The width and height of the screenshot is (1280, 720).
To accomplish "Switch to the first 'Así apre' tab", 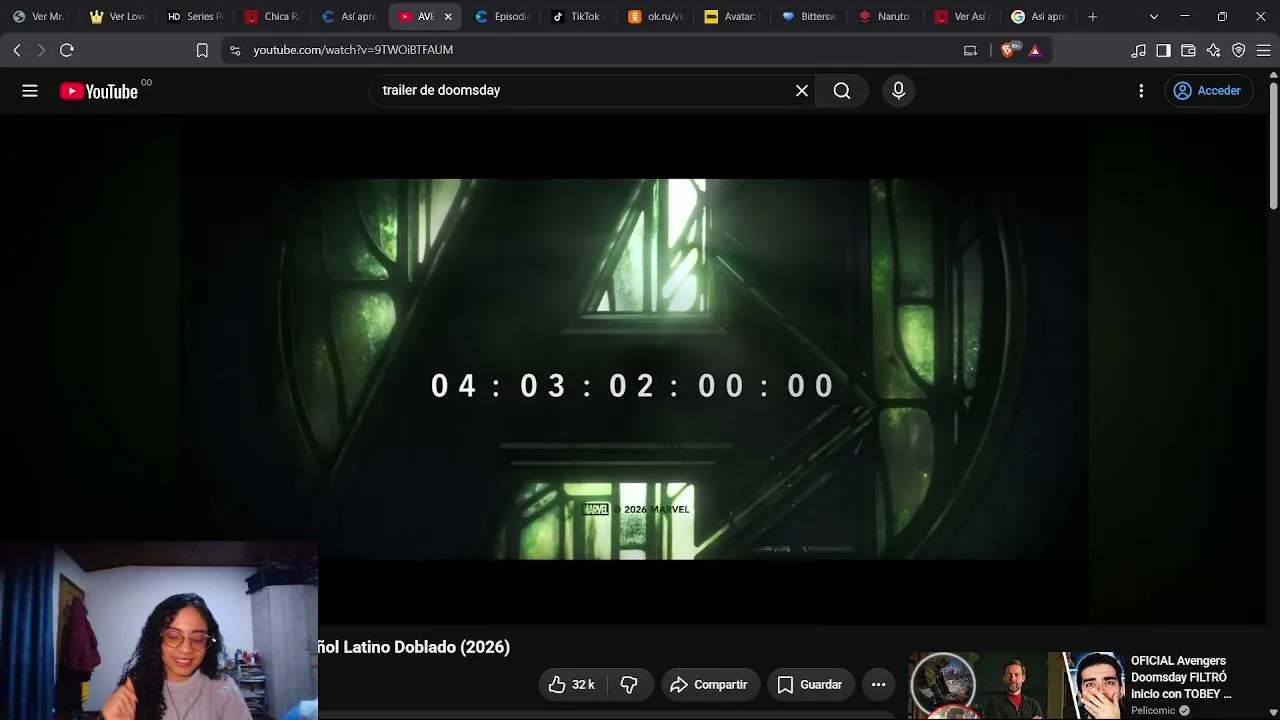I will (350, 17).
